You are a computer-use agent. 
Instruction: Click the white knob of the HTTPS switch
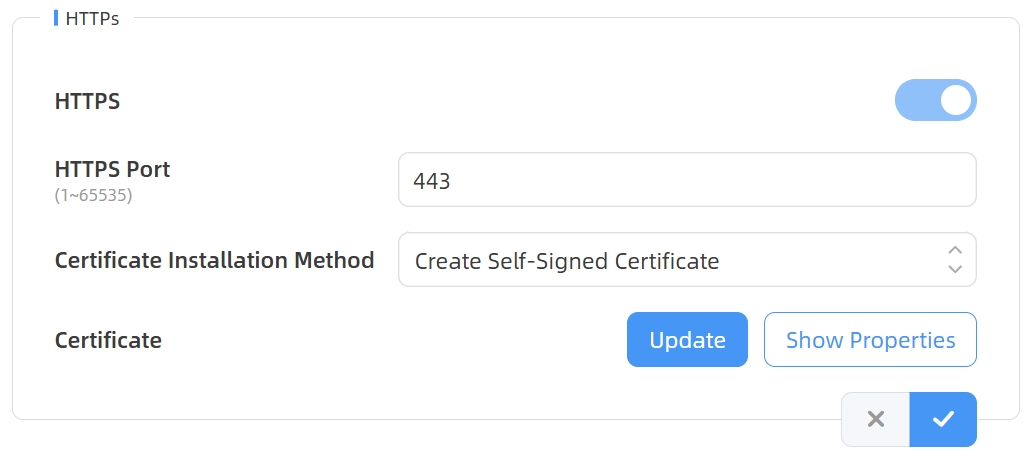(956, 100)
